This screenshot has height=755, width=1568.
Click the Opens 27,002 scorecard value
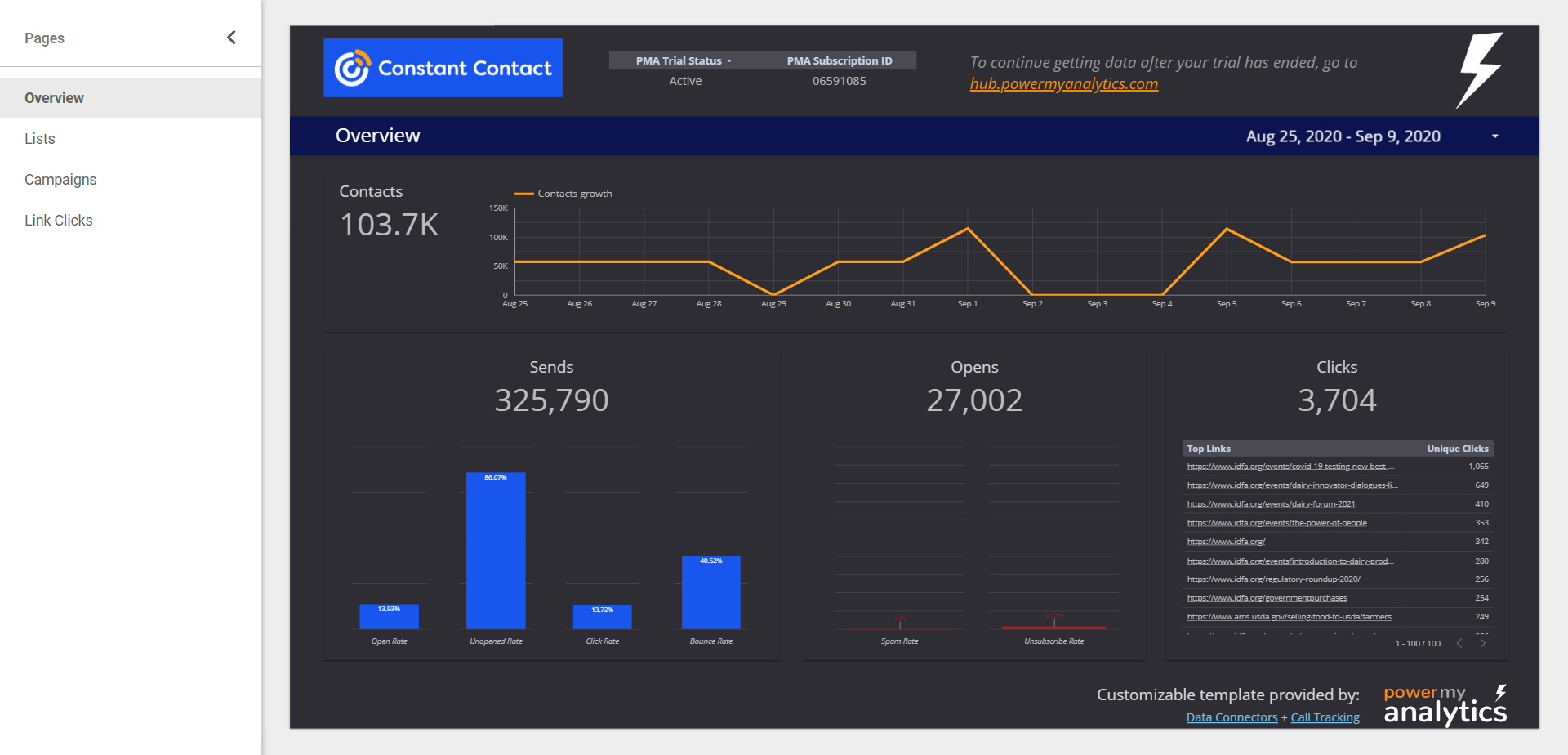(x=974, y=400)
